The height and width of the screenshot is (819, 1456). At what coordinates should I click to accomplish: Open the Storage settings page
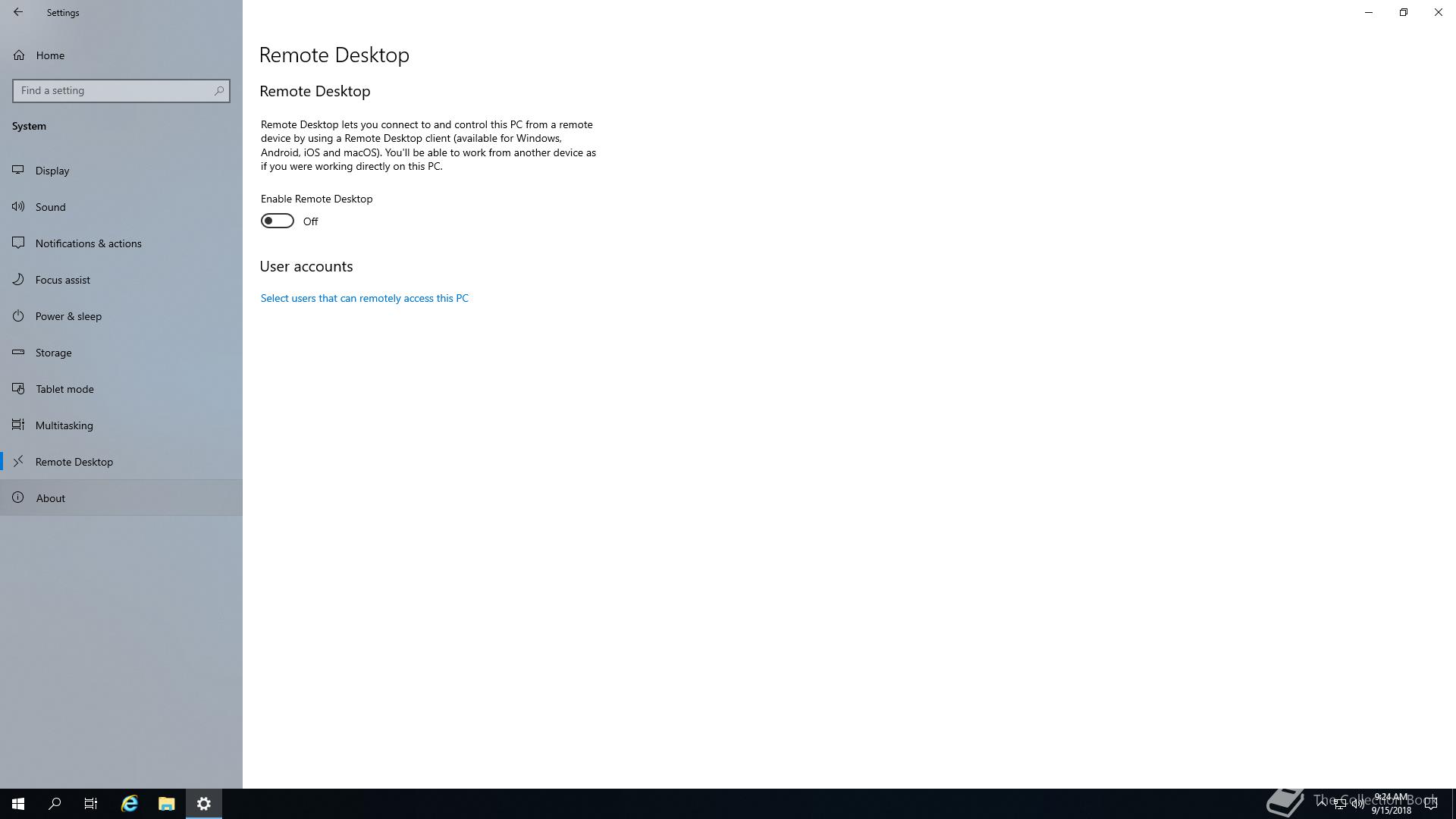point(121,353)
